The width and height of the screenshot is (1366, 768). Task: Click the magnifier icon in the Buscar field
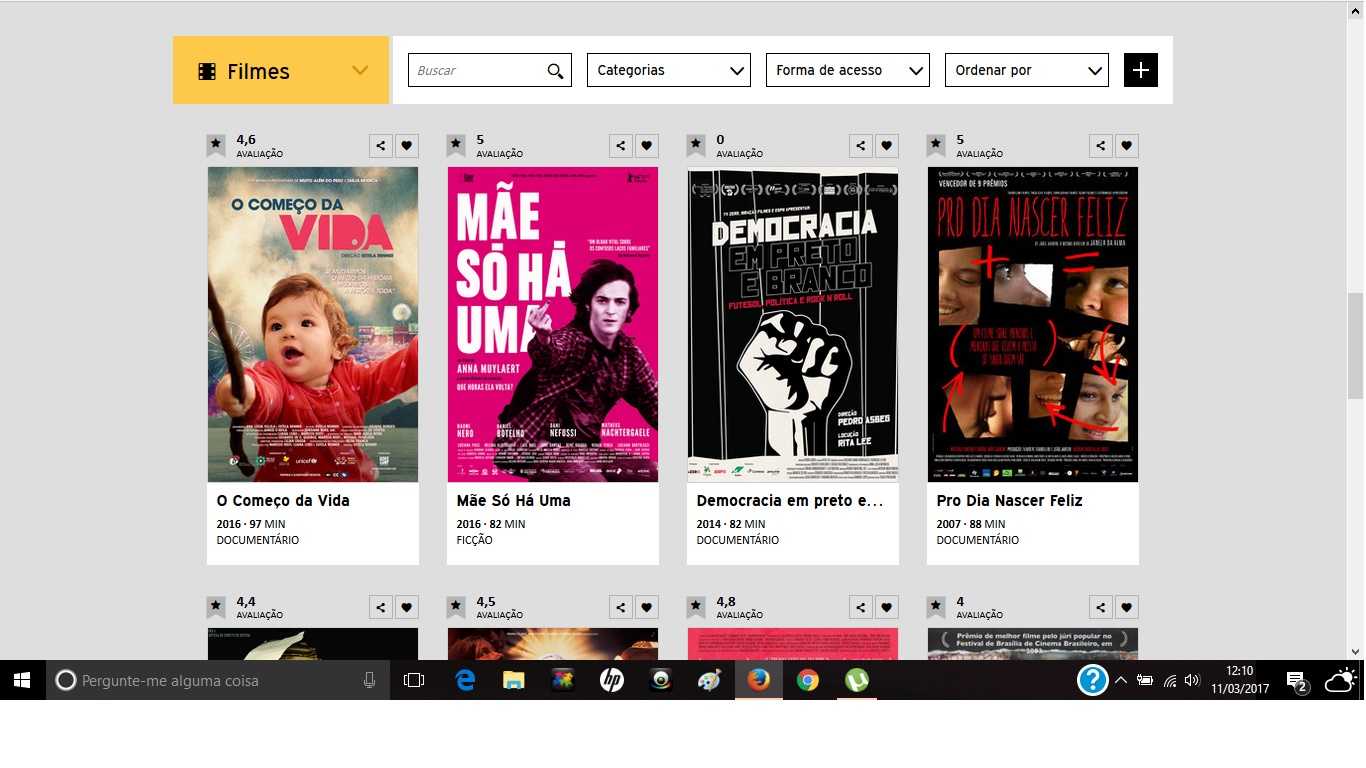click(x=555, y=71)
